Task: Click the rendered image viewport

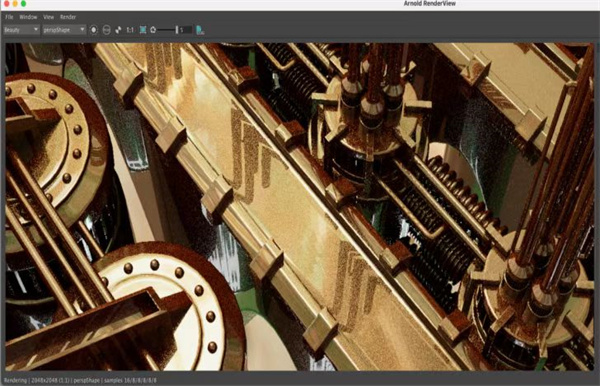Action: point(300,207)
